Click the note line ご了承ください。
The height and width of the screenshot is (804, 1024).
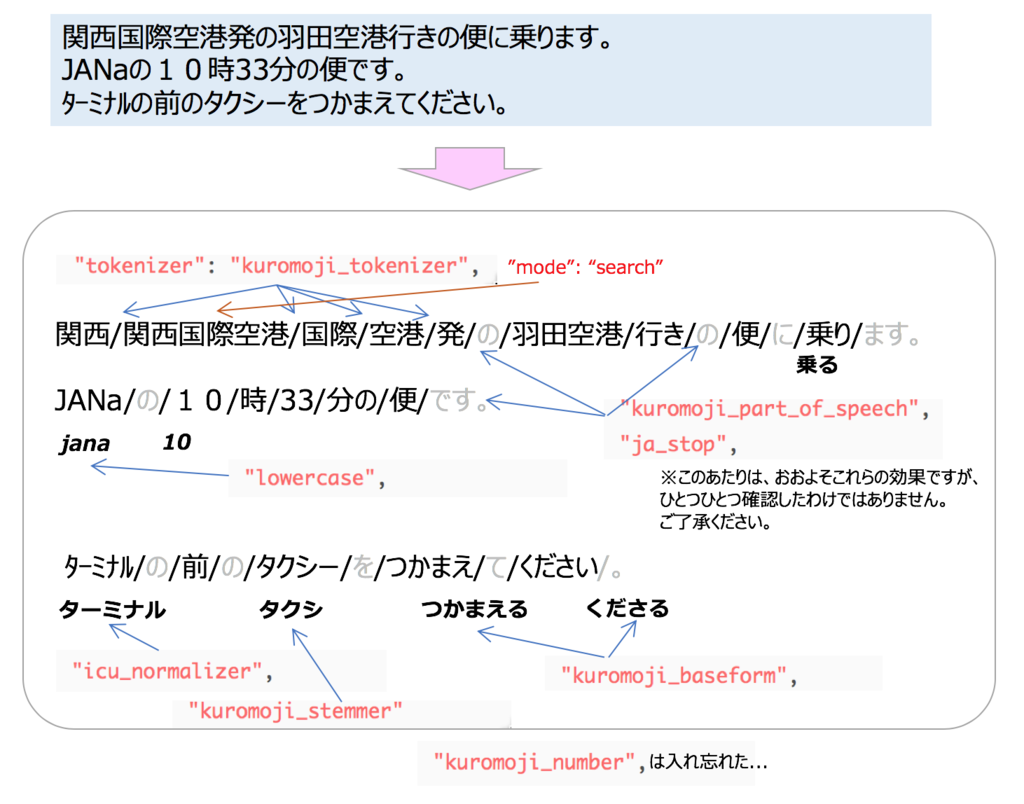pyautogui.click(x=715, y=522)
